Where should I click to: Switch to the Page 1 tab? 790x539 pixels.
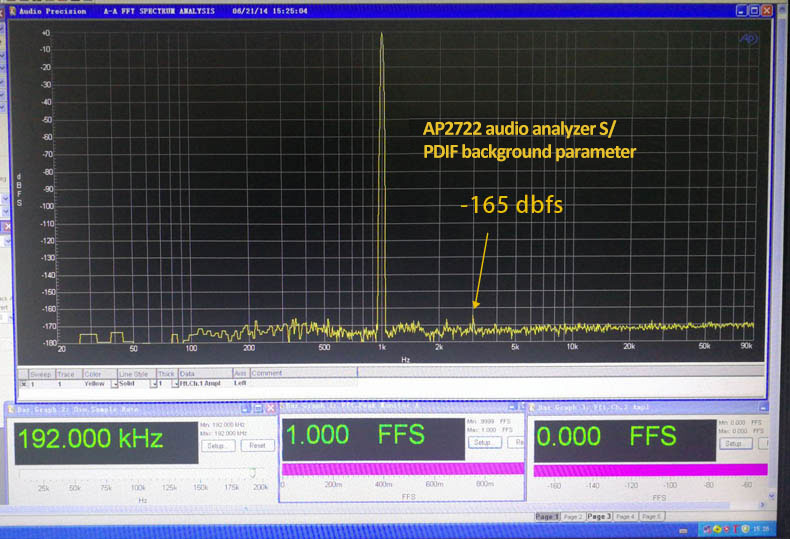pyautogui.click(x=547, y=516)
